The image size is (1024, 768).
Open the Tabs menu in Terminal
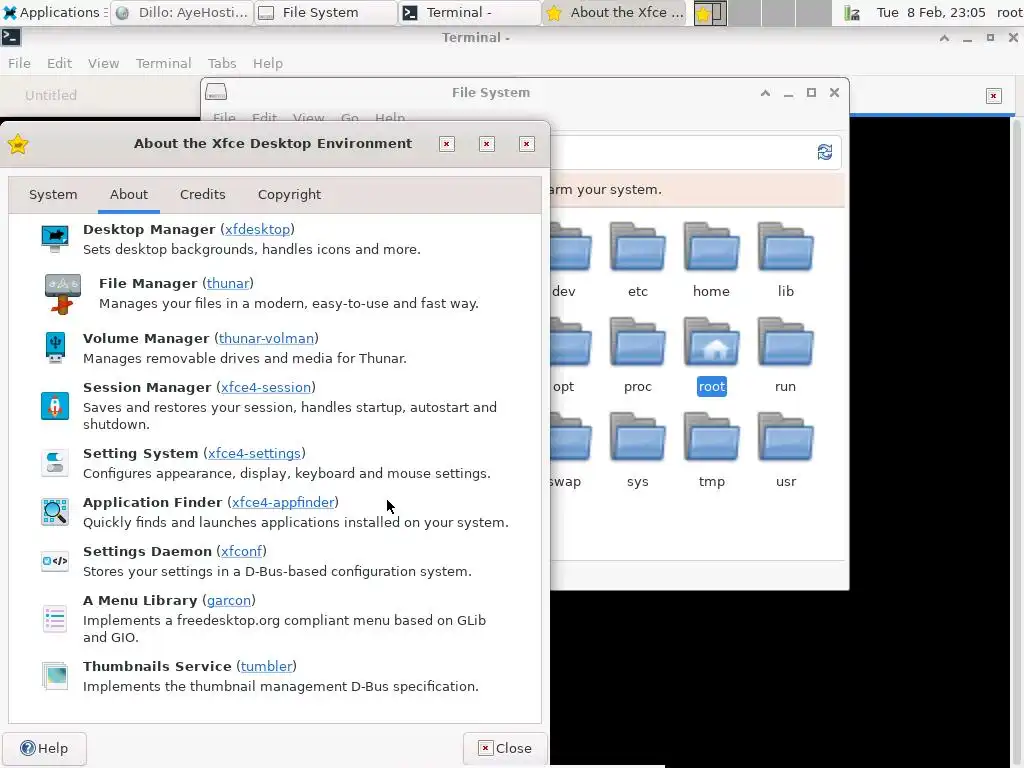(x=222, y=63)
